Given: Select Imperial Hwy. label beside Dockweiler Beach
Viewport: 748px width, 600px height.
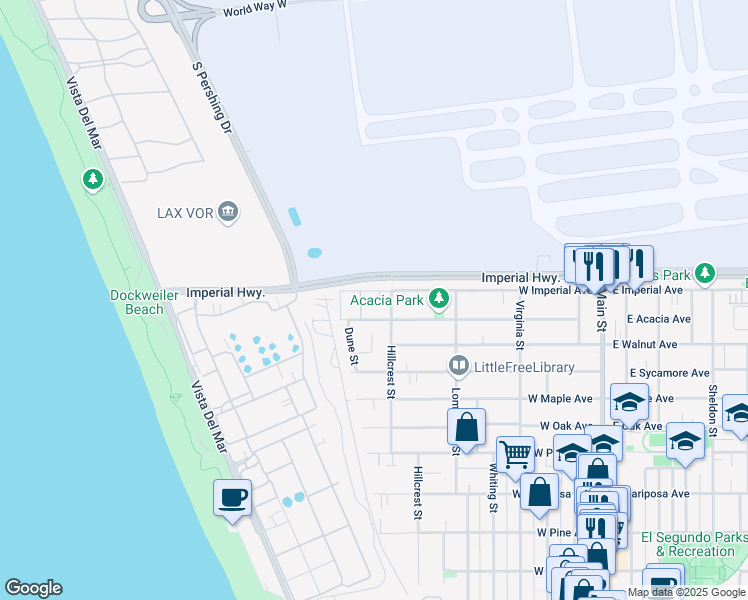Looking at the screenshot, I should (225, 292).
